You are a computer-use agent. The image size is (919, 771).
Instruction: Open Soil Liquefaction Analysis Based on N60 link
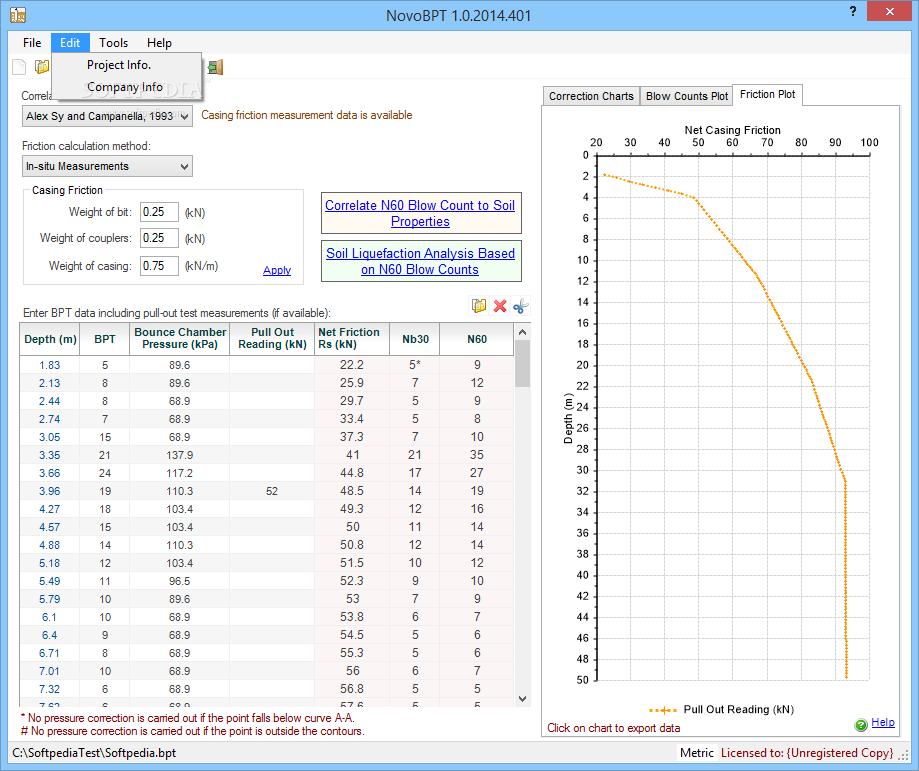[420, 261]
